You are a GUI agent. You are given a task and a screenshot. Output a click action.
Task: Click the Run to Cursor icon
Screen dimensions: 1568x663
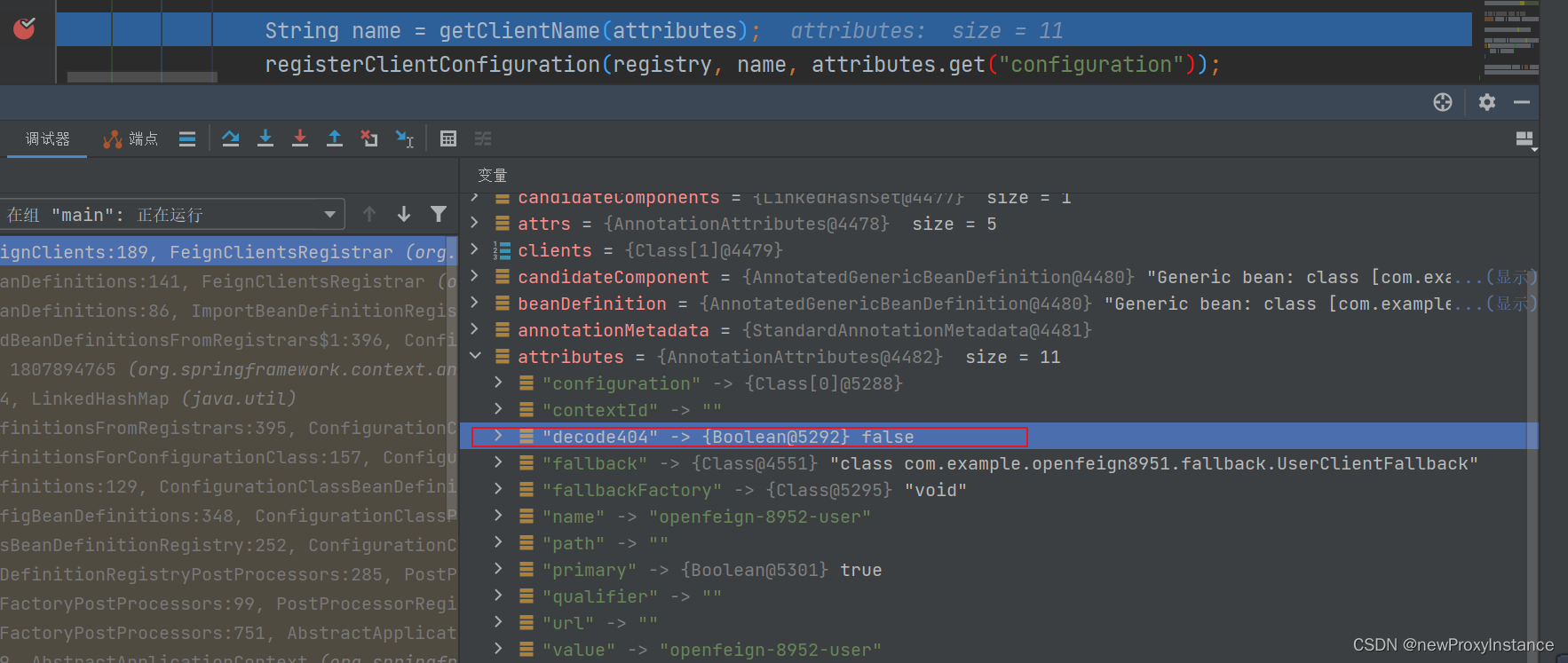405,138
